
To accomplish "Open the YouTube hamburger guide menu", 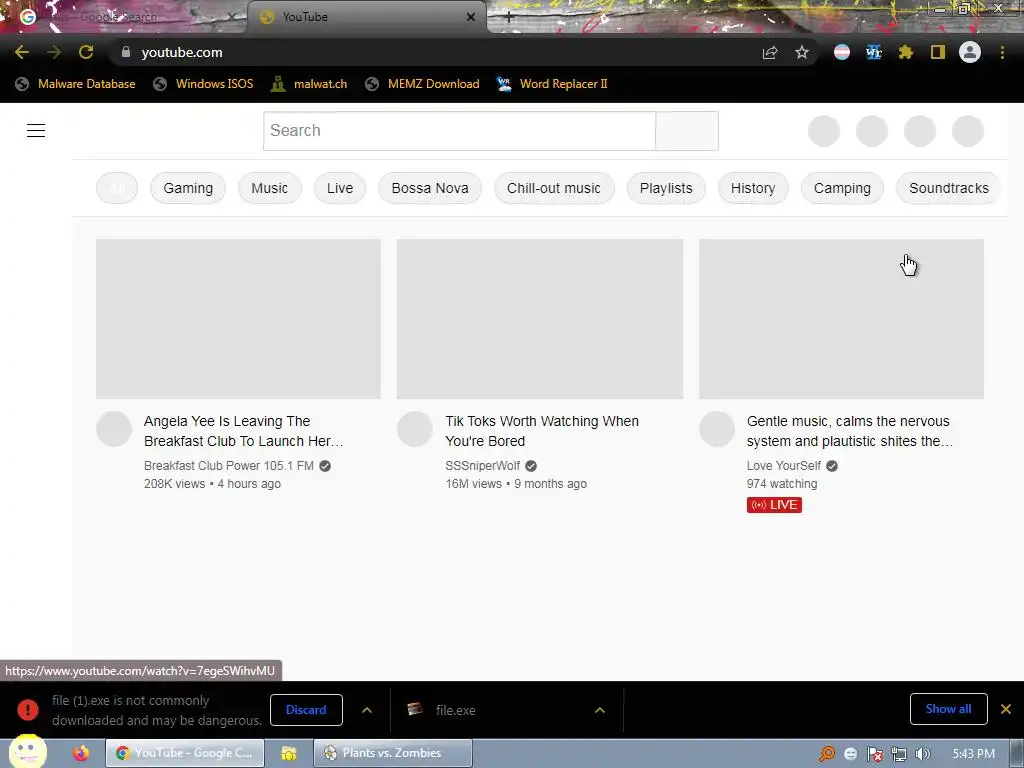I will coord(36,131).
